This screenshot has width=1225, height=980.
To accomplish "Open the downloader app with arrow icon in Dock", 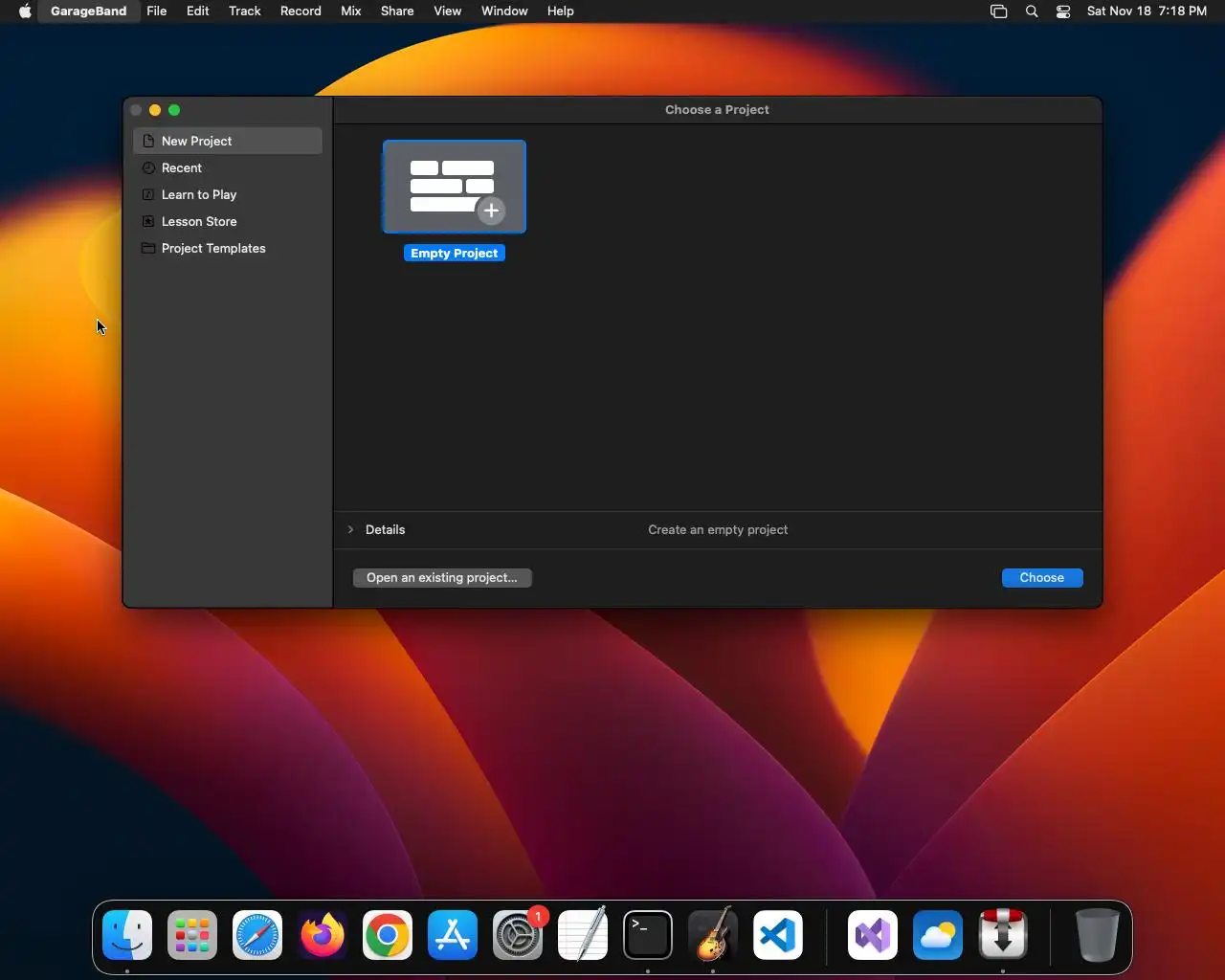I will (x=1003, y=935).
